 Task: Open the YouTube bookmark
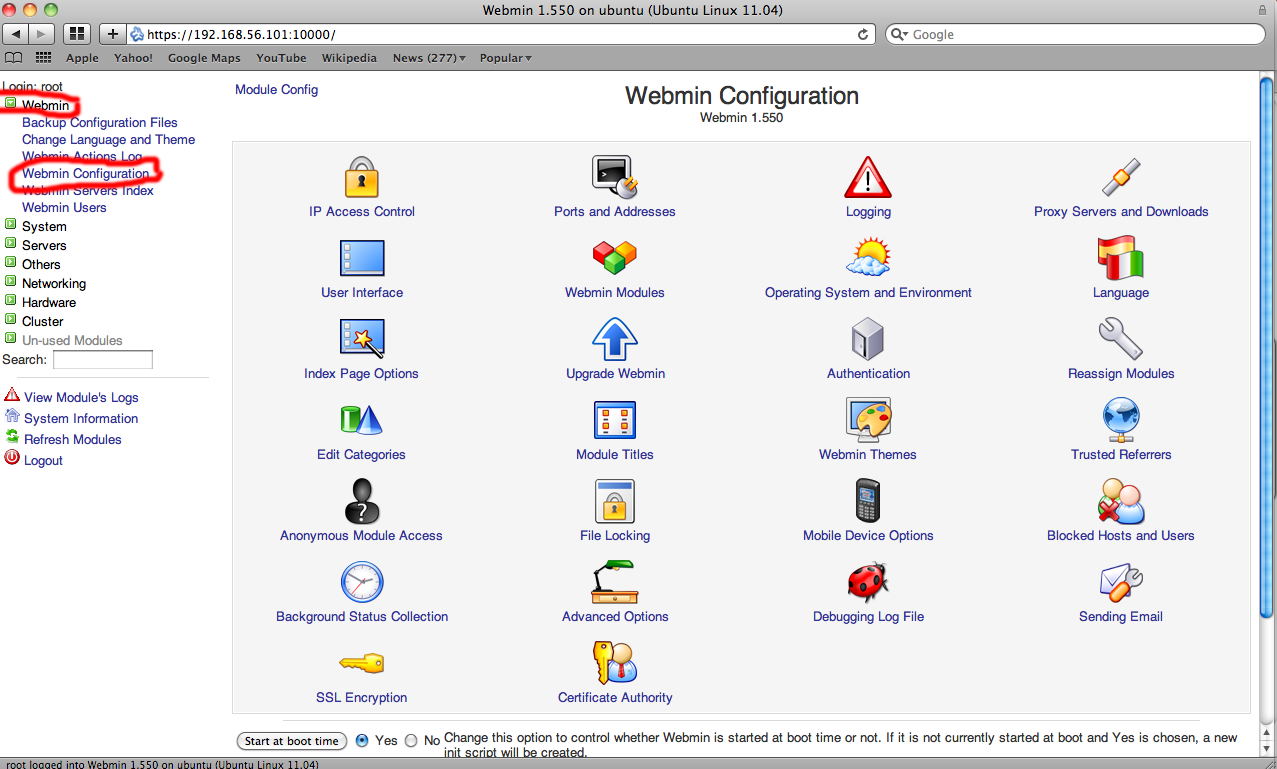[x=281, y=58]
